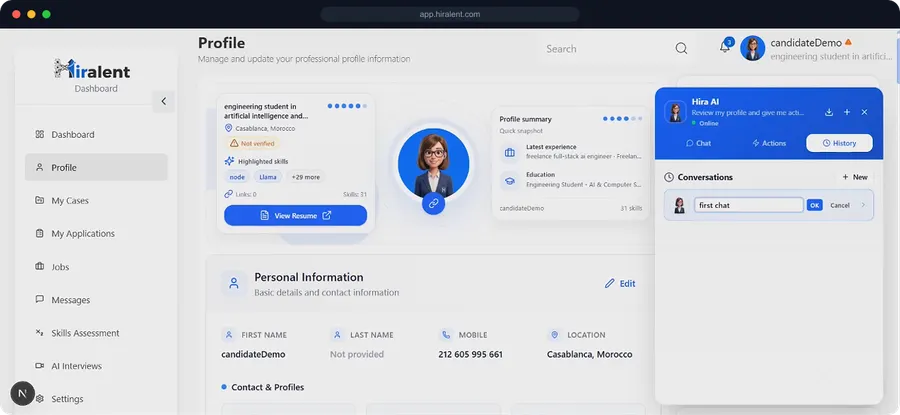This screenshot has width=900, height=415.
Task: Click New conversation button
Action: coord(855,177)
